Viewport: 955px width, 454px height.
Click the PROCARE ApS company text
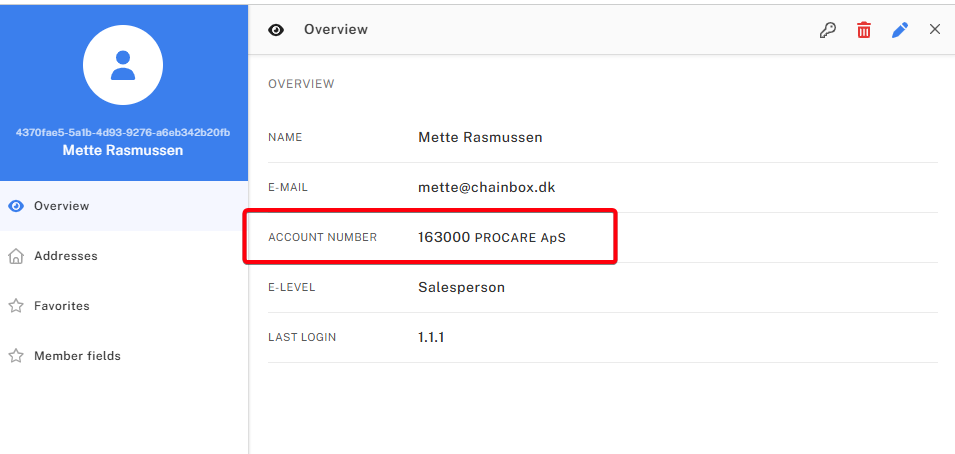520,238
